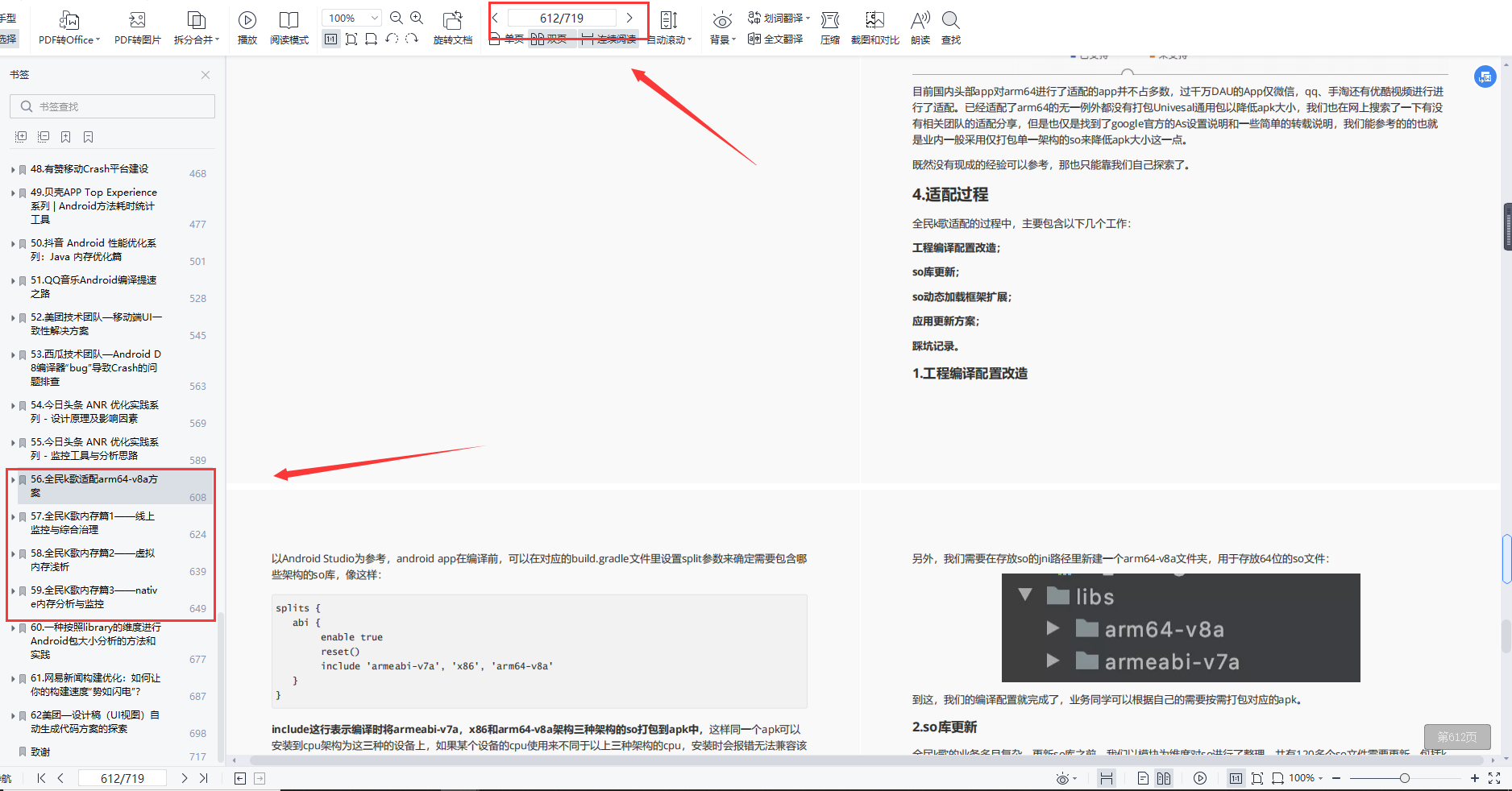Toggle continuous reading in status bar

(1107, 778)
